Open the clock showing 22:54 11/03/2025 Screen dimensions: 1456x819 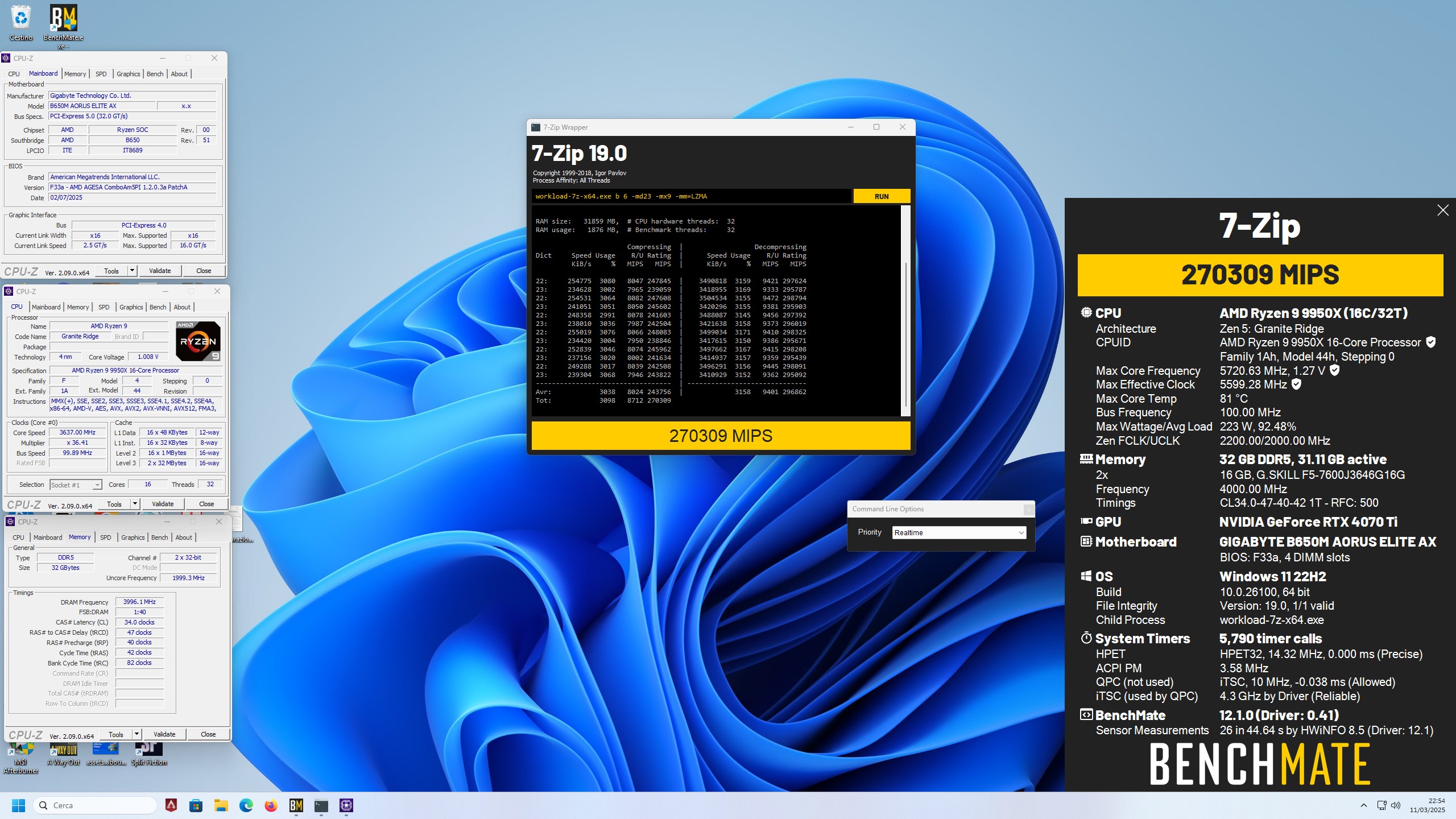point(1427,805)
